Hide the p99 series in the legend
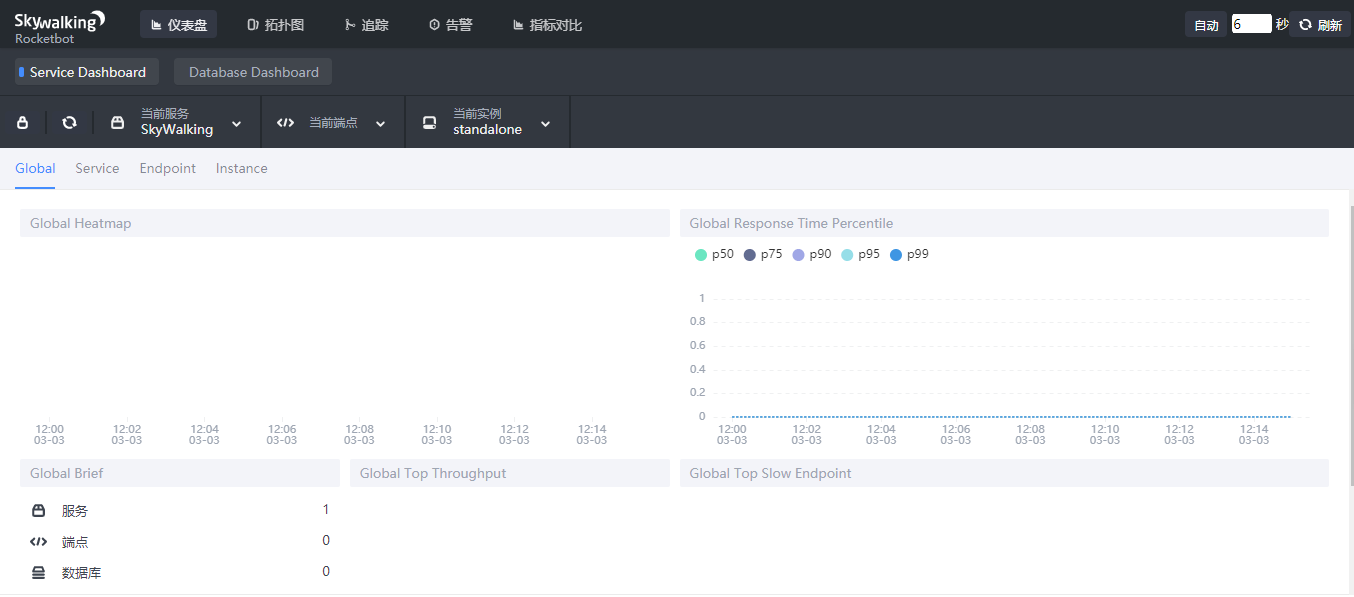The width and height of the screenshot is (1354, 597). click(909, 255)
